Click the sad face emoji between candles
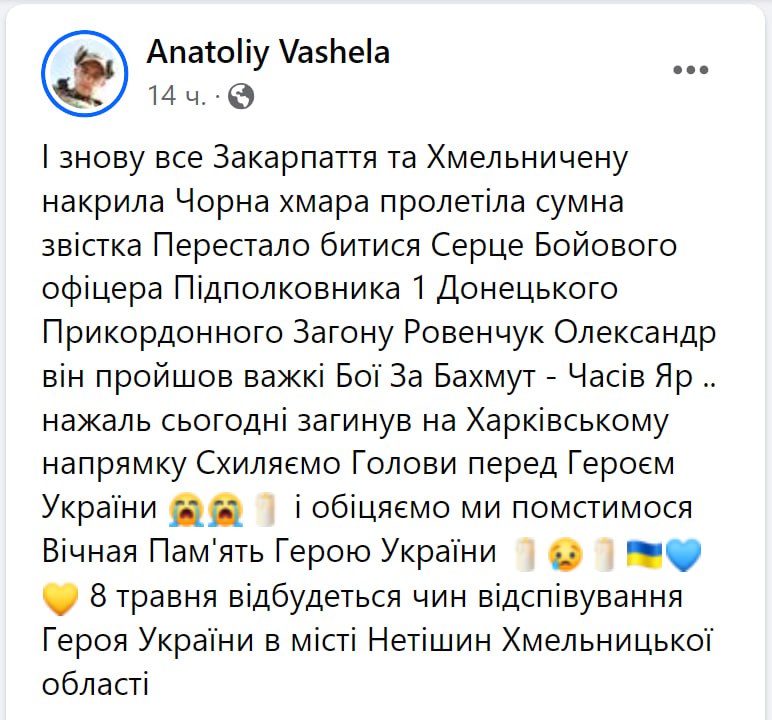Viewport: 772px width, 720px height. click(564, 553)
